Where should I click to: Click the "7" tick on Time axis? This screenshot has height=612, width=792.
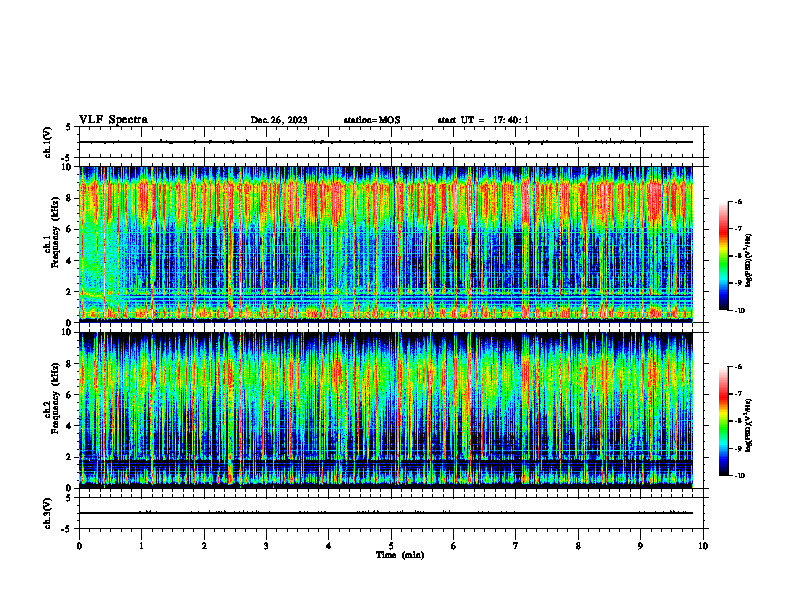click(516, 546)
